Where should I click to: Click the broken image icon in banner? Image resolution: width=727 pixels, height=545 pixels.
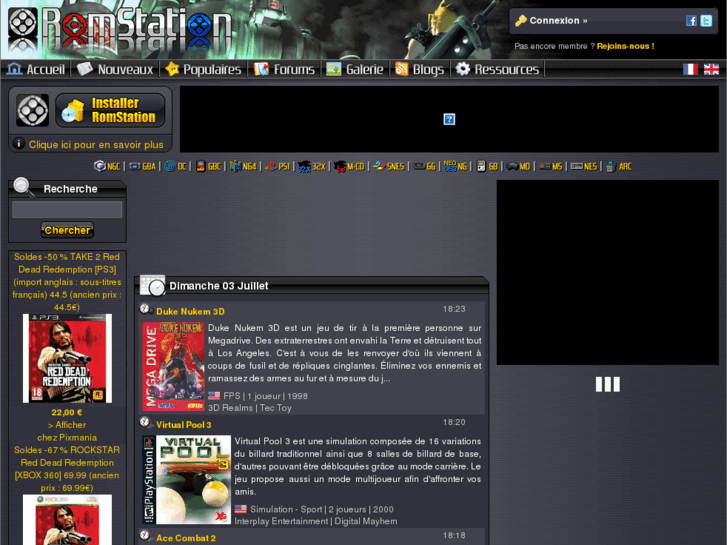click(449, 119)
